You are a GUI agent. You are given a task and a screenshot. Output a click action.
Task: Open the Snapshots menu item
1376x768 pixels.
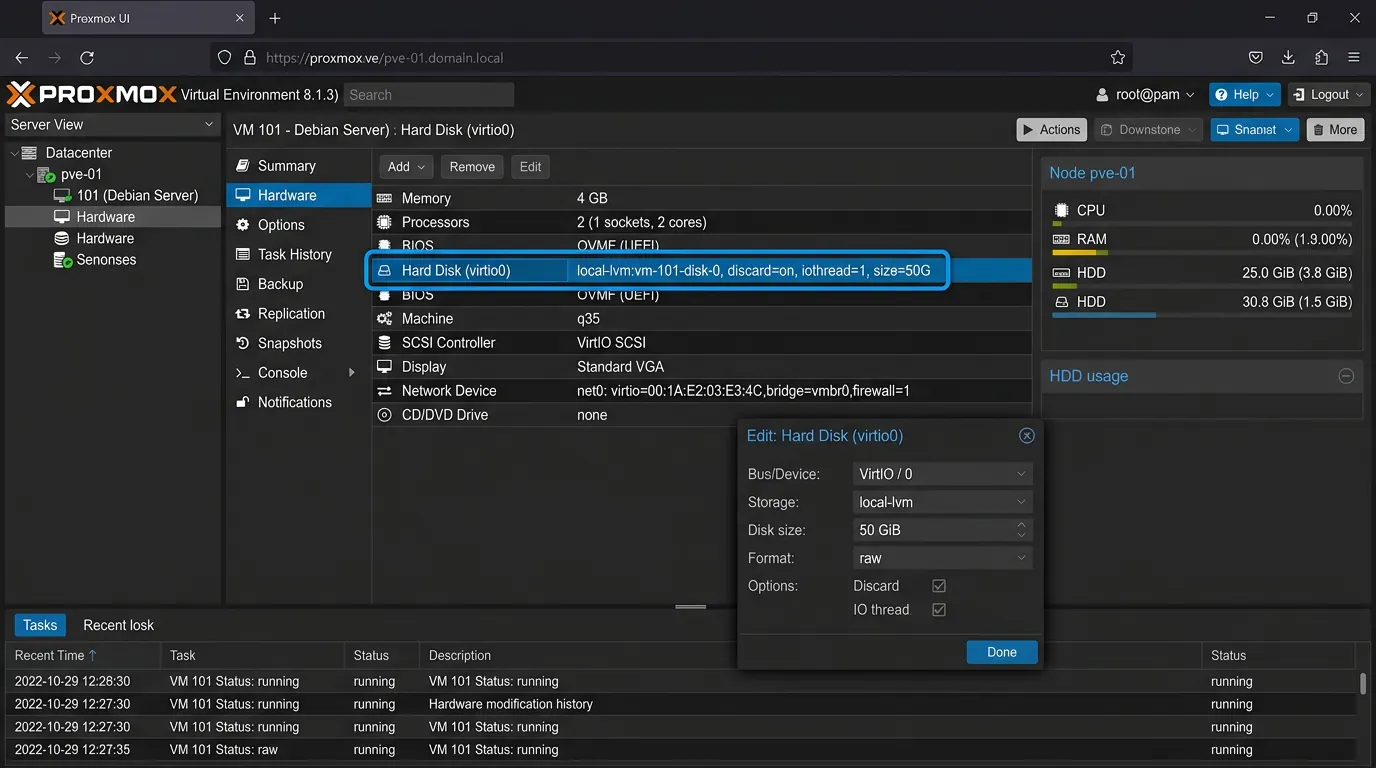pyautogui.click(x=299, y=343)
